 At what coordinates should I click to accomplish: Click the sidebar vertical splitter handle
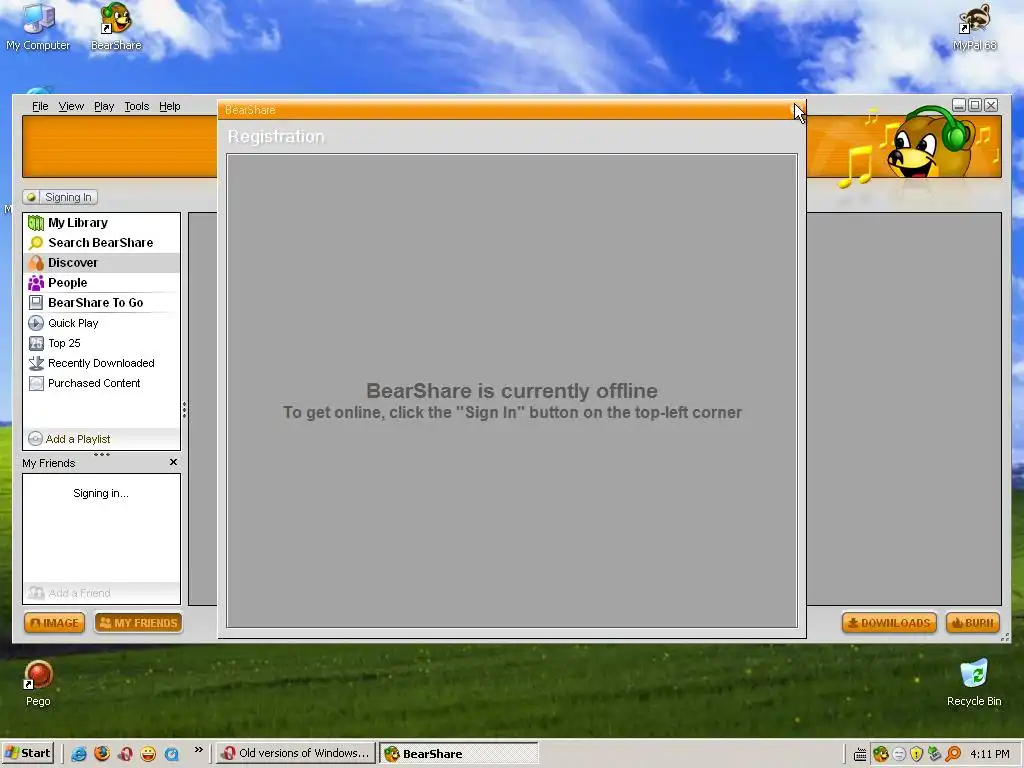tap(185, 409)
